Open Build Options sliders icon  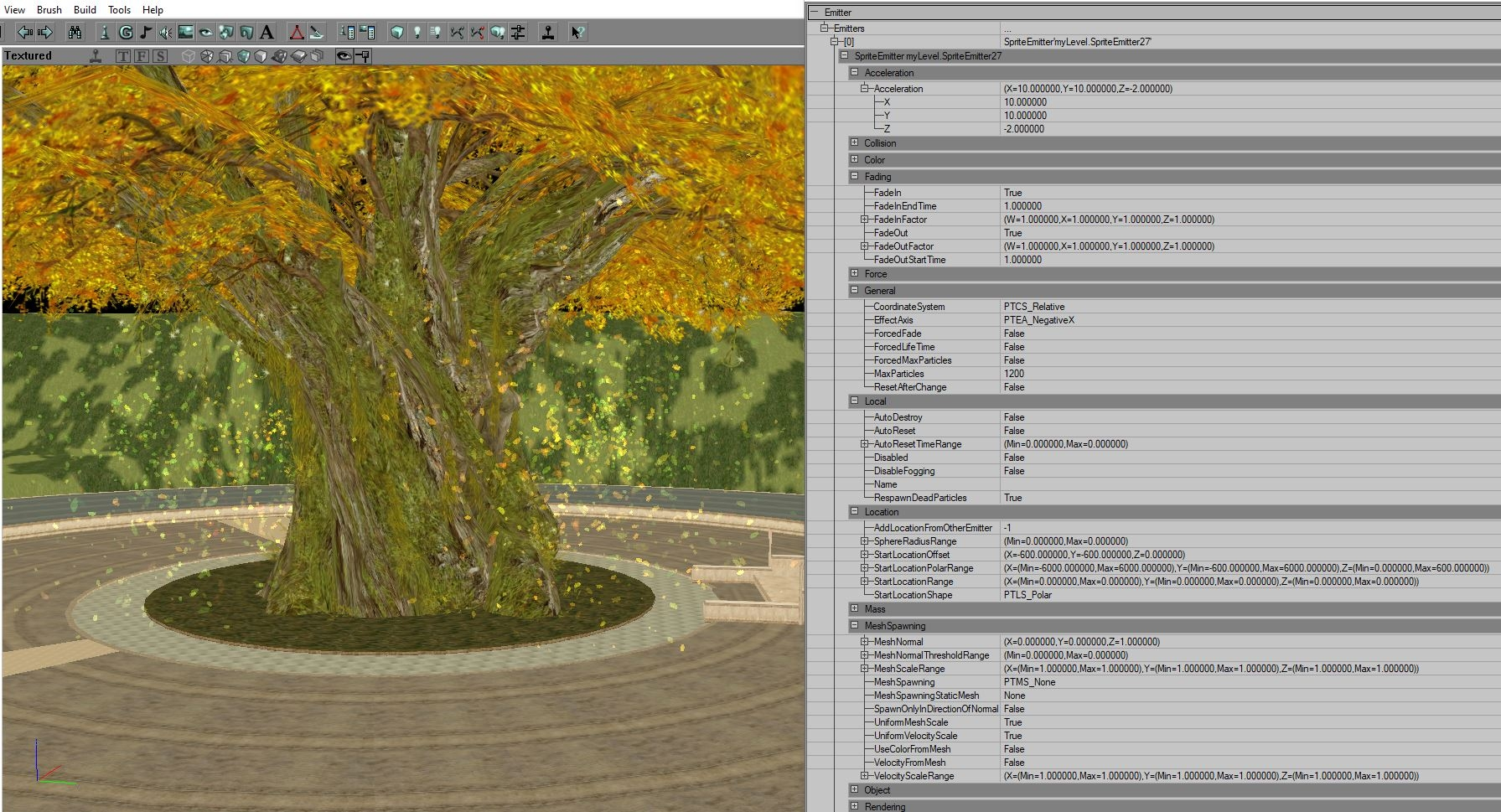pyautogui.click(x=518, y=33)
